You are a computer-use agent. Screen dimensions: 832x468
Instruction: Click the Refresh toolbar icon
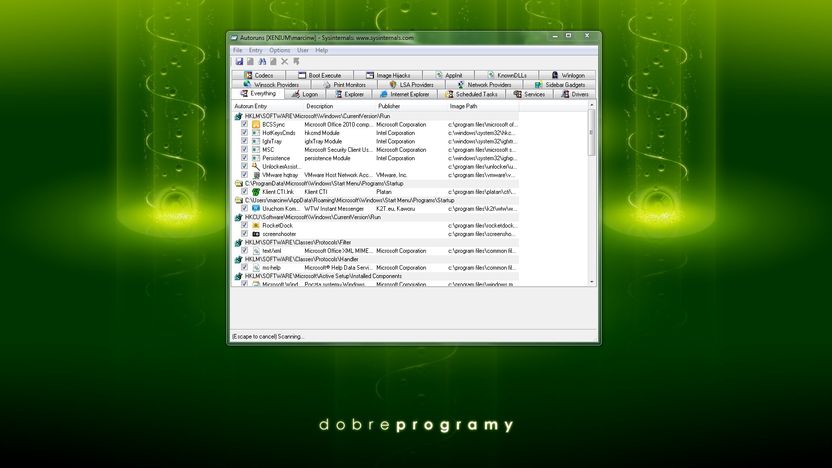(250, 62)
